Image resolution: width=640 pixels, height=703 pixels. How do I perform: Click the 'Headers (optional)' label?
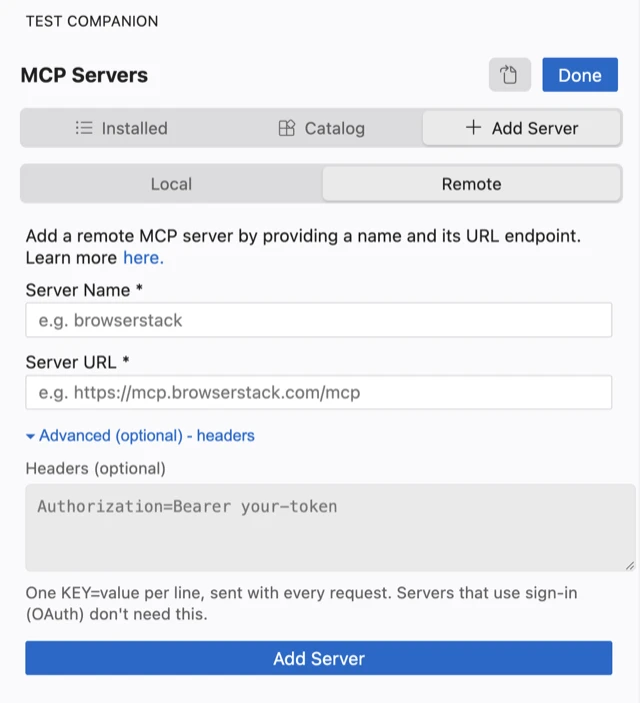96,469
